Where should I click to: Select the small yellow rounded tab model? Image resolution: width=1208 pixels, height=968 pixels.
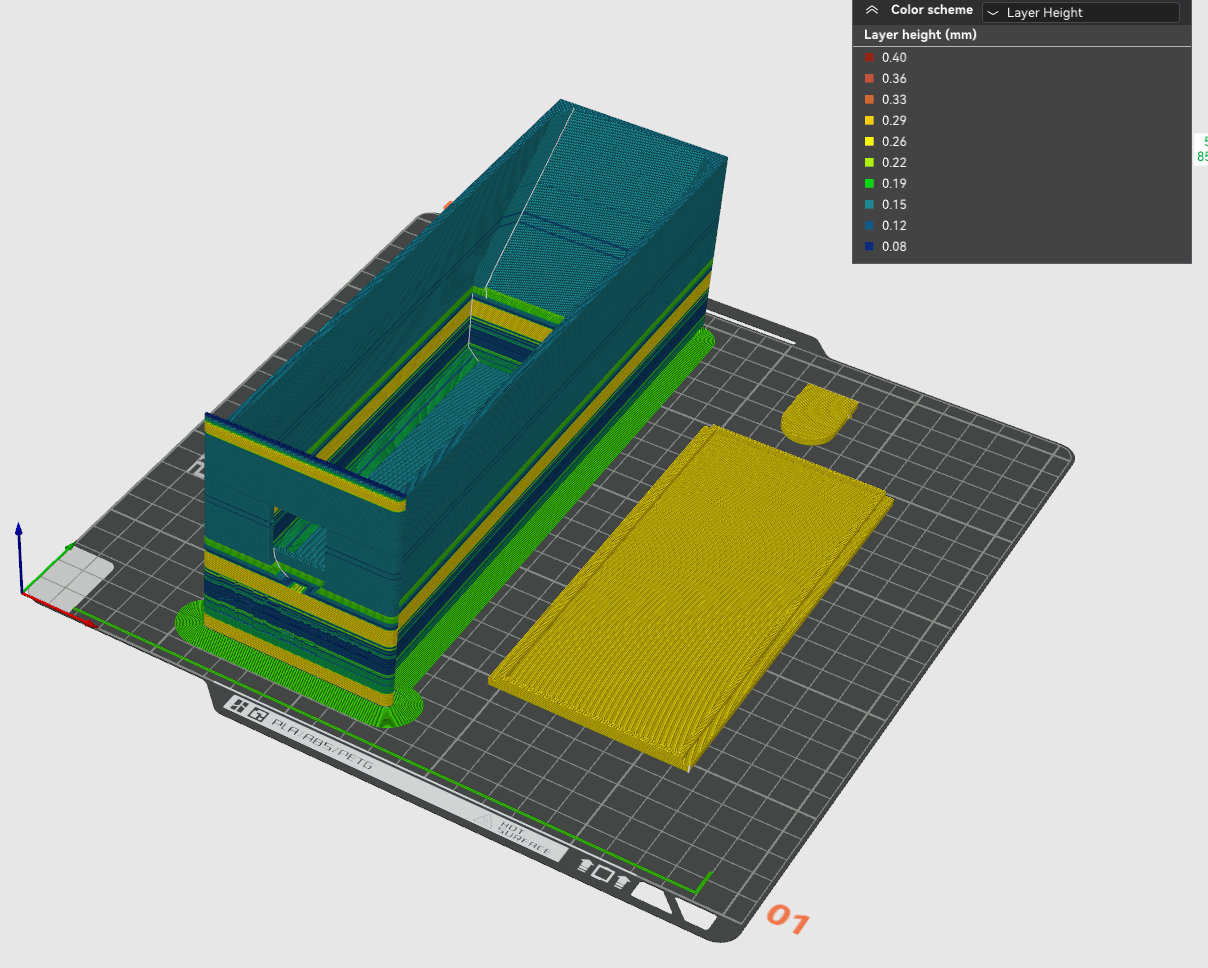(818, 415)
